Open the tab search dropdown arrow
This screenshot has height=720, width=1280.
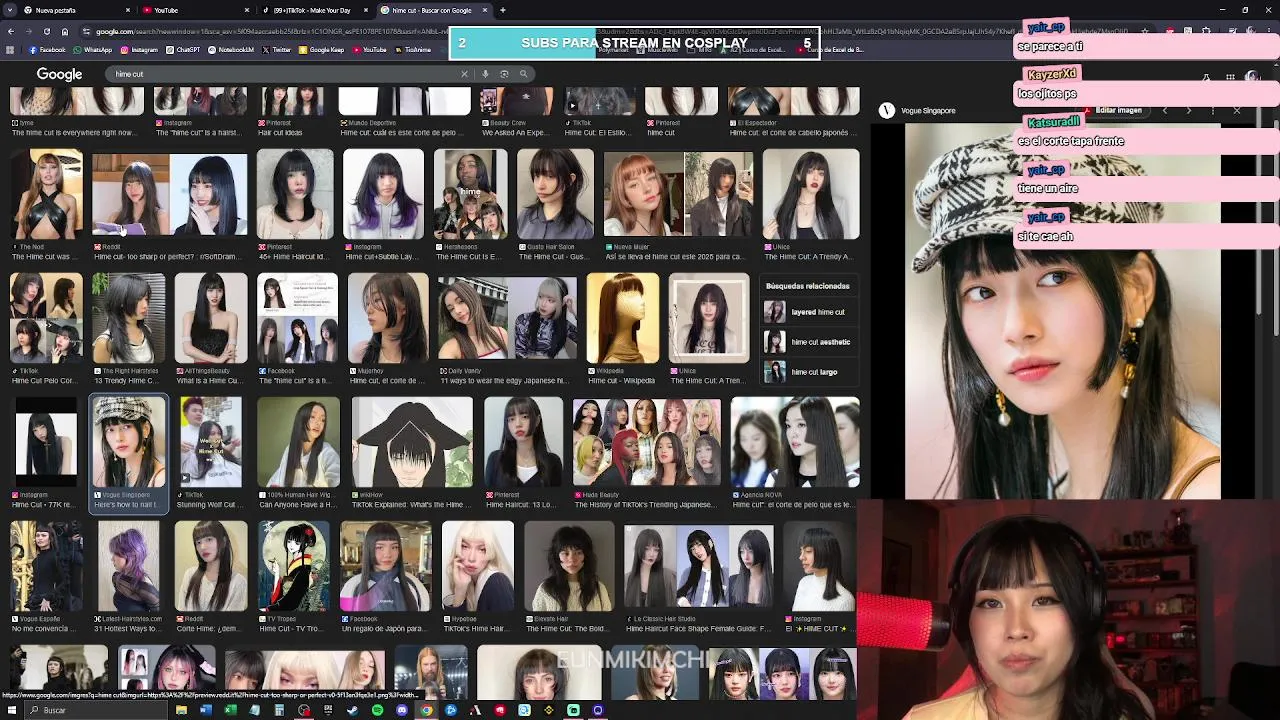[x=9, y=10]
